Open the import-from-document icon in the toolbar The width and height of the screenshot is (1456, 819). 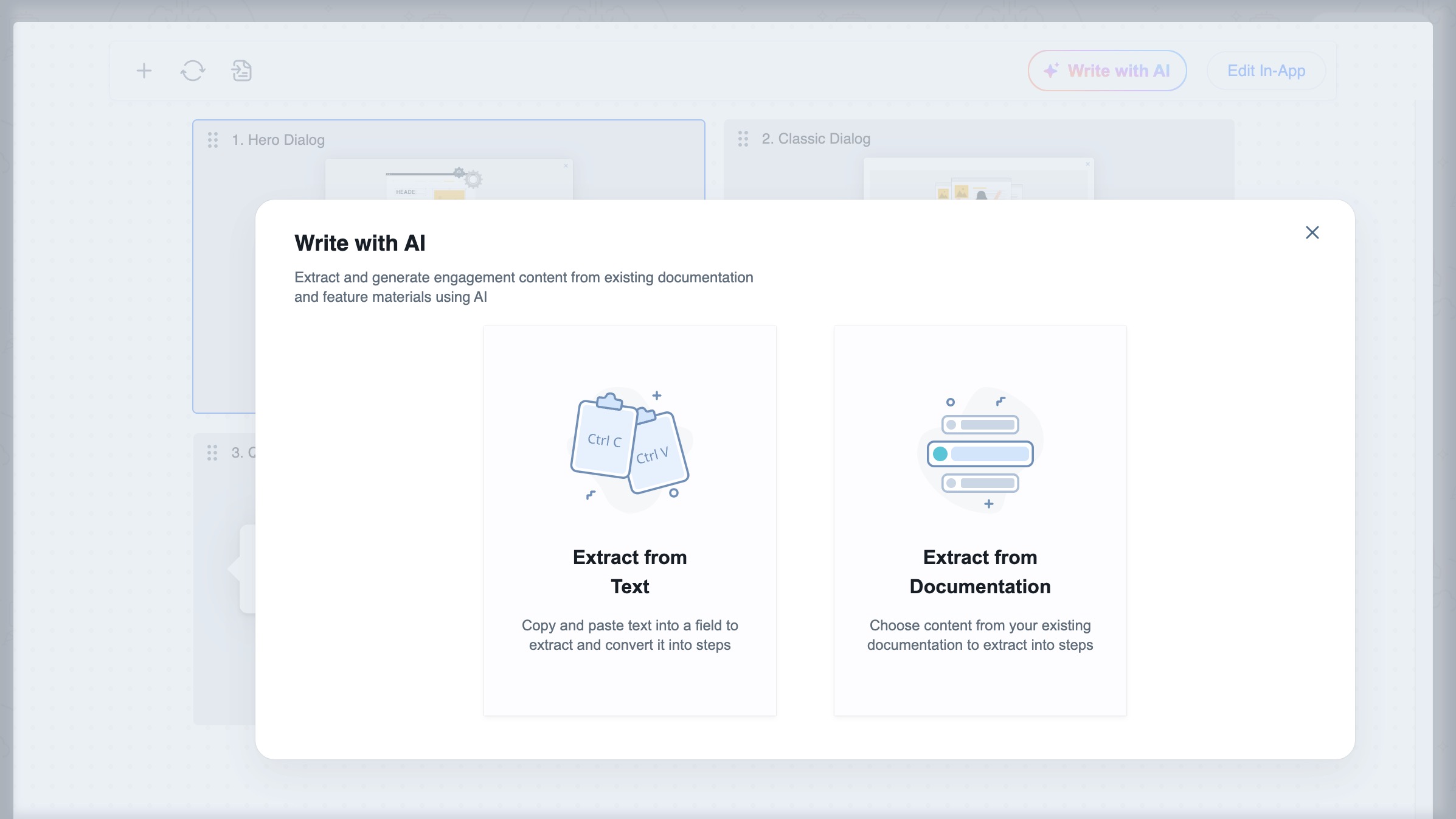pos(241,71)
